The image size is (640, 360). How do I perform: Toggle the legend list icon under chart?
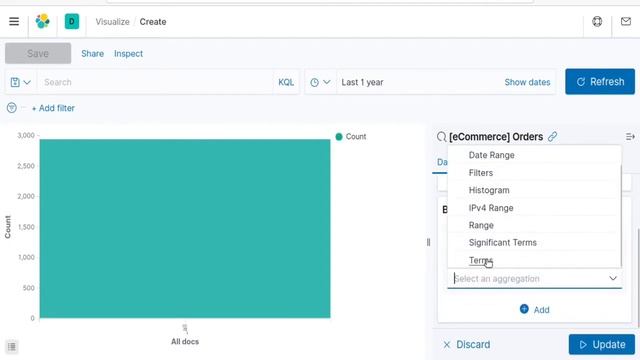12,347
